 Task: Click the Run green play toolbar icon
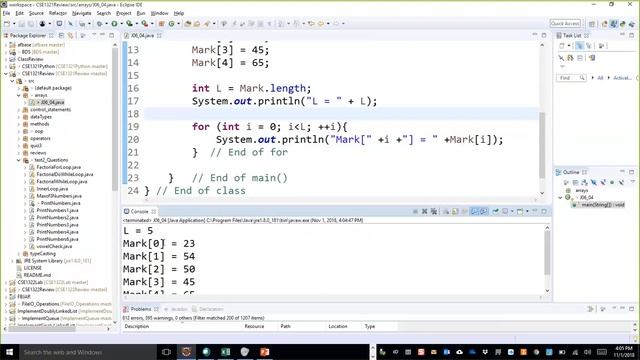114,24
